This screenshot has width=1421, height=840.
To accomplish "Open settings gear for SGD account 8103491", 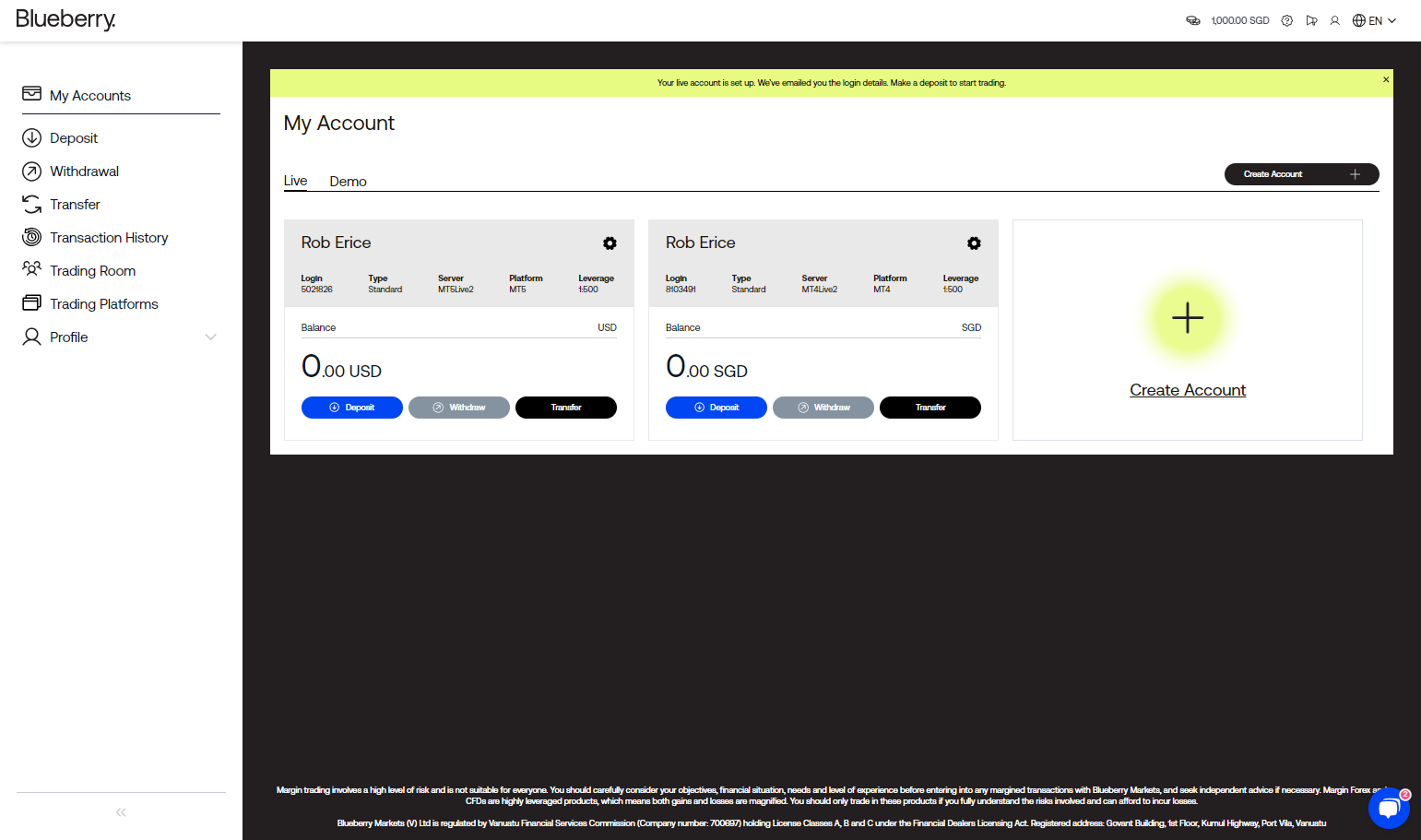I will [974, 243].
